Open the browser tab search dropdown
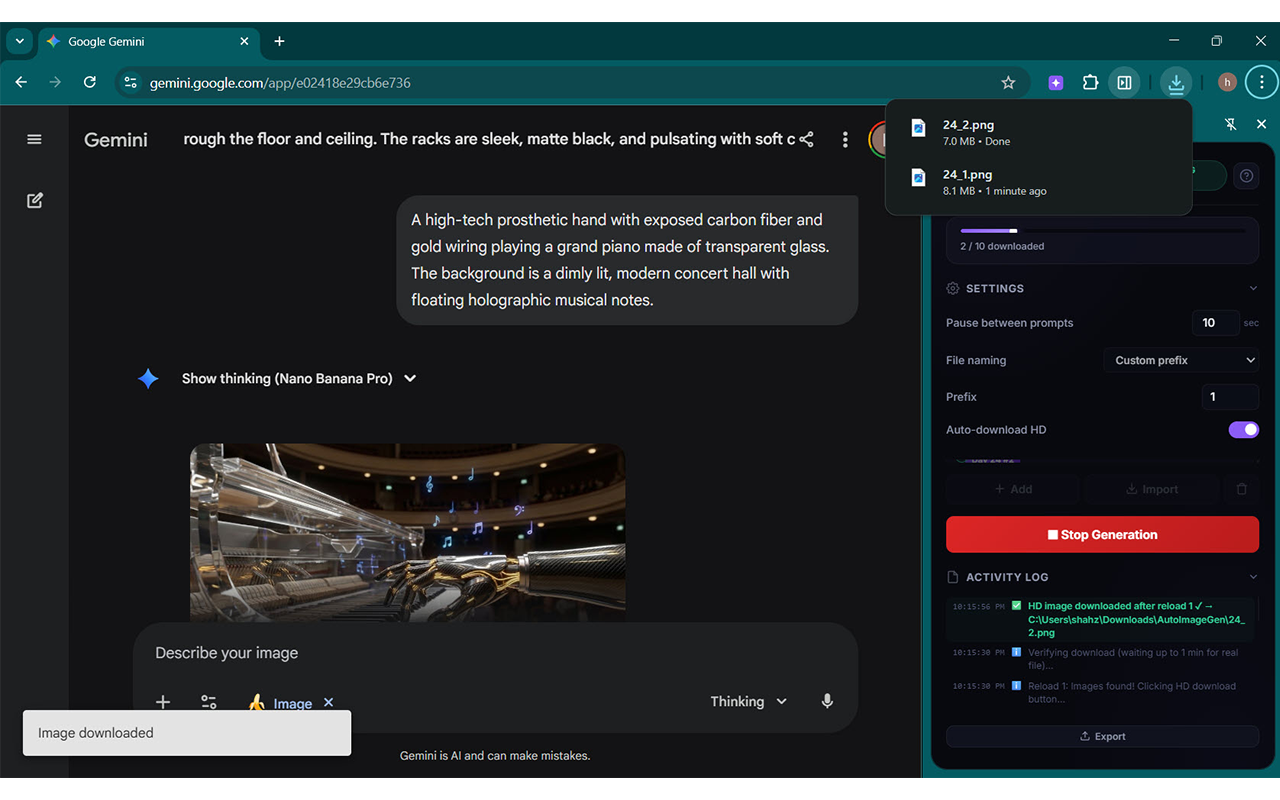The image size is (1280, 800). [19, 41]
